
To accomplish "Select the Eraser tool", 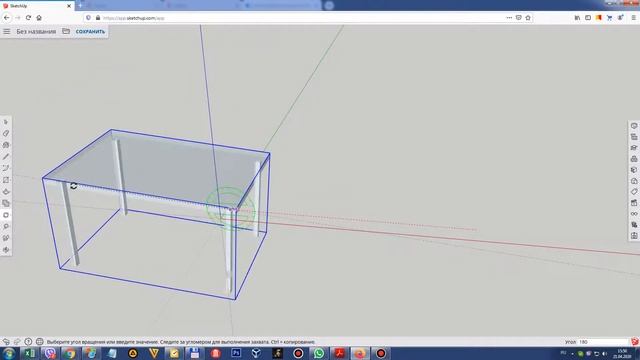I will click(6, 133).
